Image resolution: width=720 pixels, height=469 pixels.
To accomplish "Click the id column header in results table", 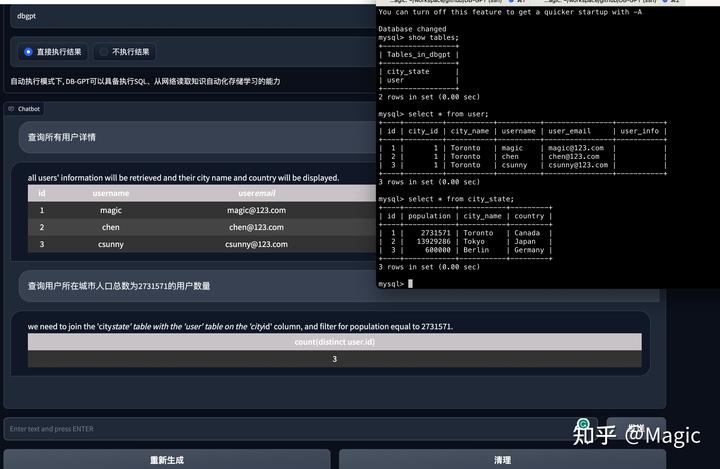I will (x=42, y=193).
